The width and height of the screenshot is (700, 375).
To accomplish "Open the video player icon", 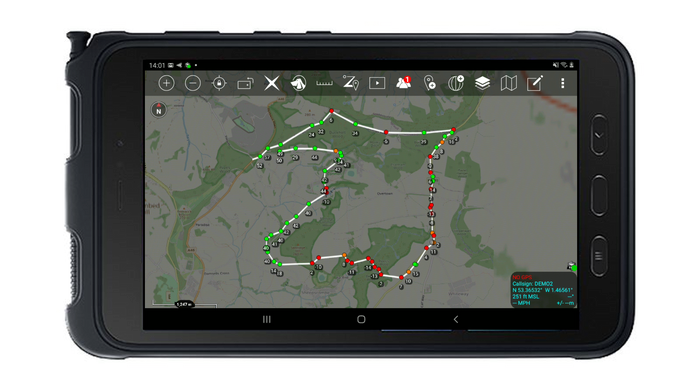I will (x=377, y=83).
